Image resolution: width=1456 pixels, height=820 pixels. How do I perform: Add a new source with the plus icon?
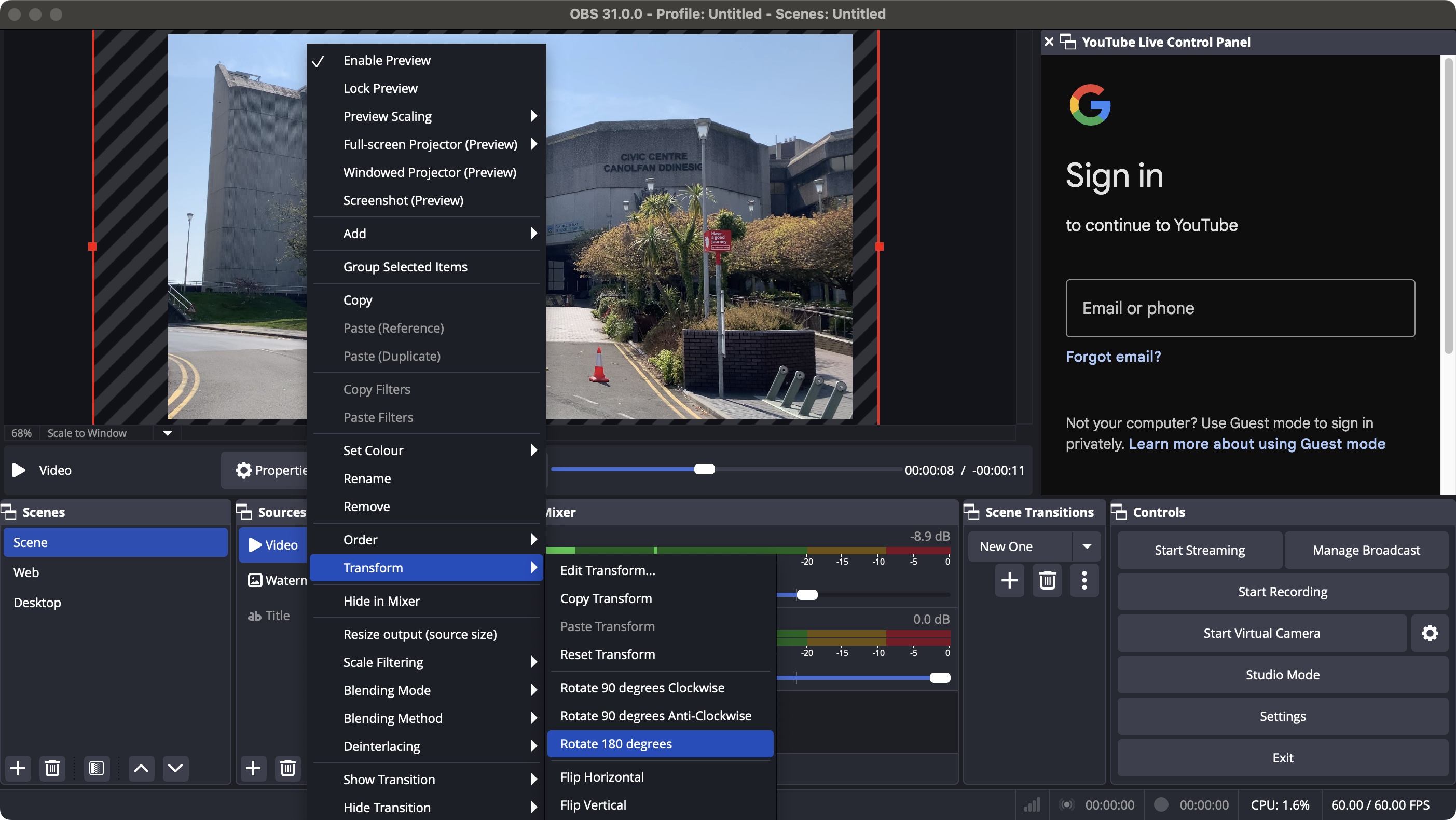(253, 768)
